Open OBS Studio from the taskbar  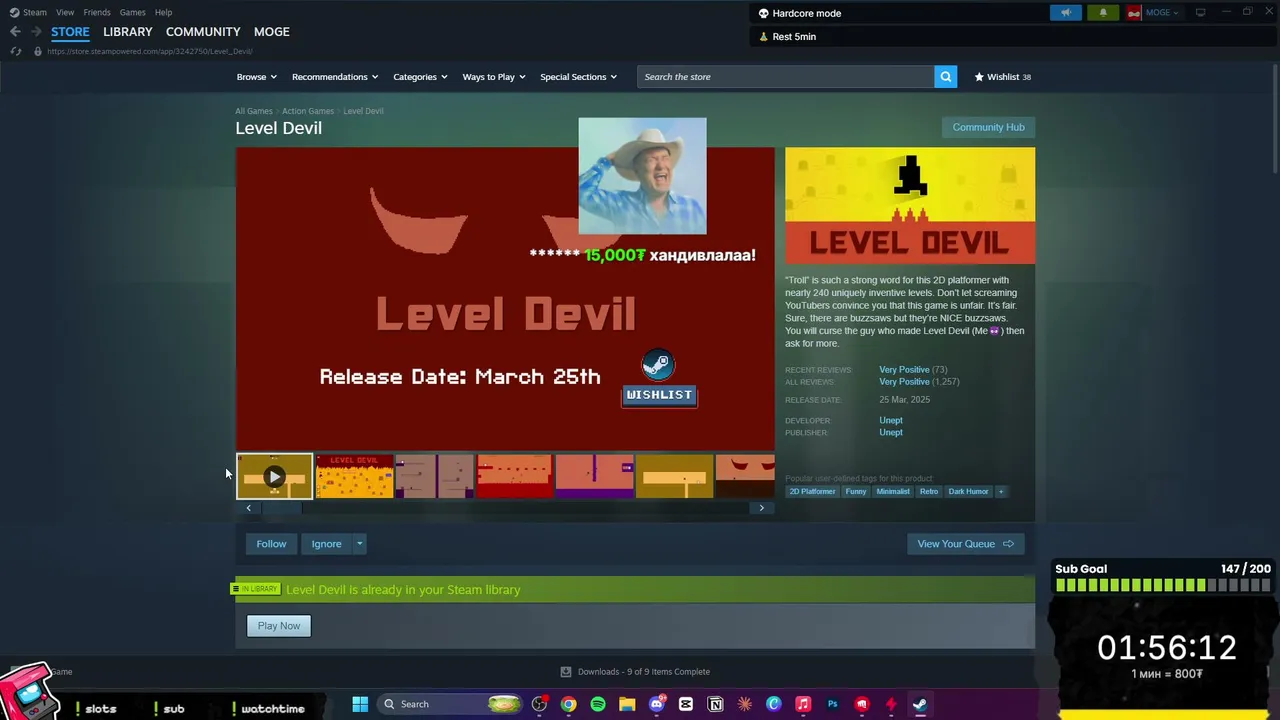coord(539,704)
